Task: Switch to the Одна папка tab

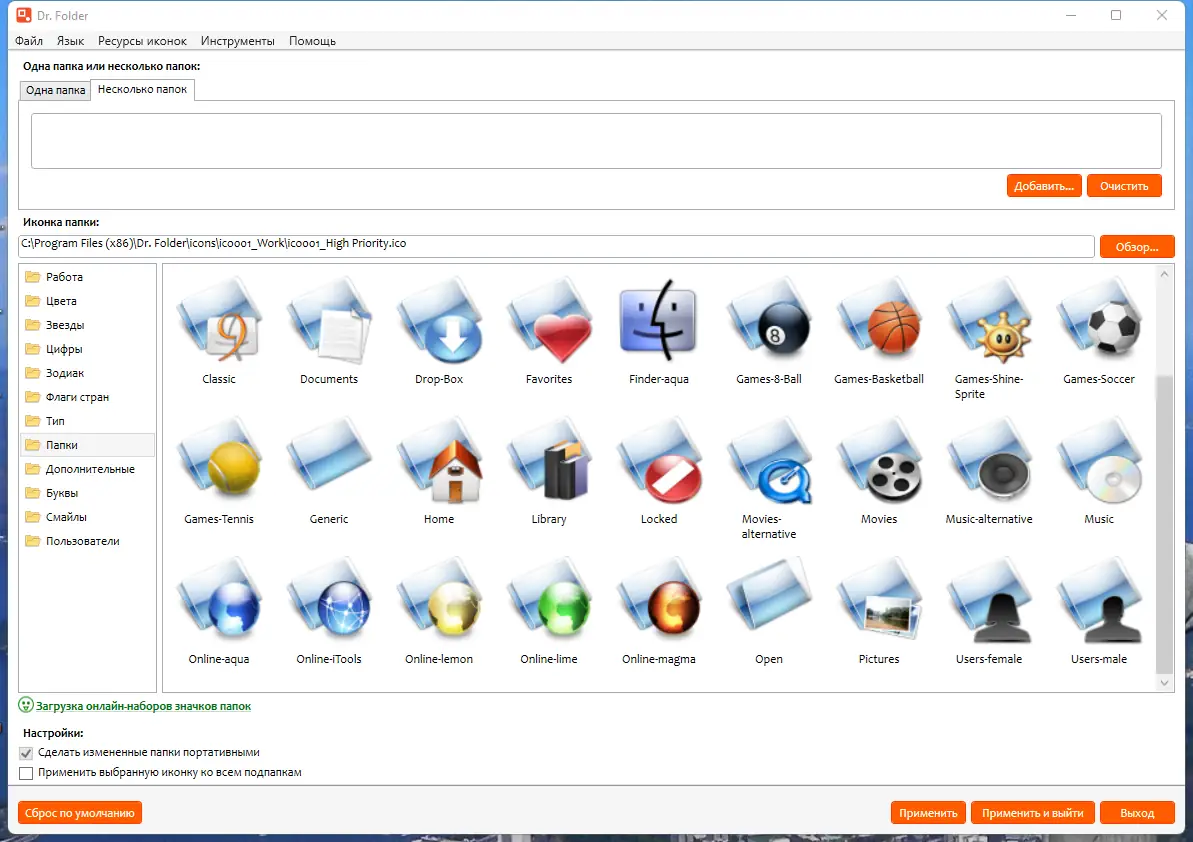Action: 56,90
